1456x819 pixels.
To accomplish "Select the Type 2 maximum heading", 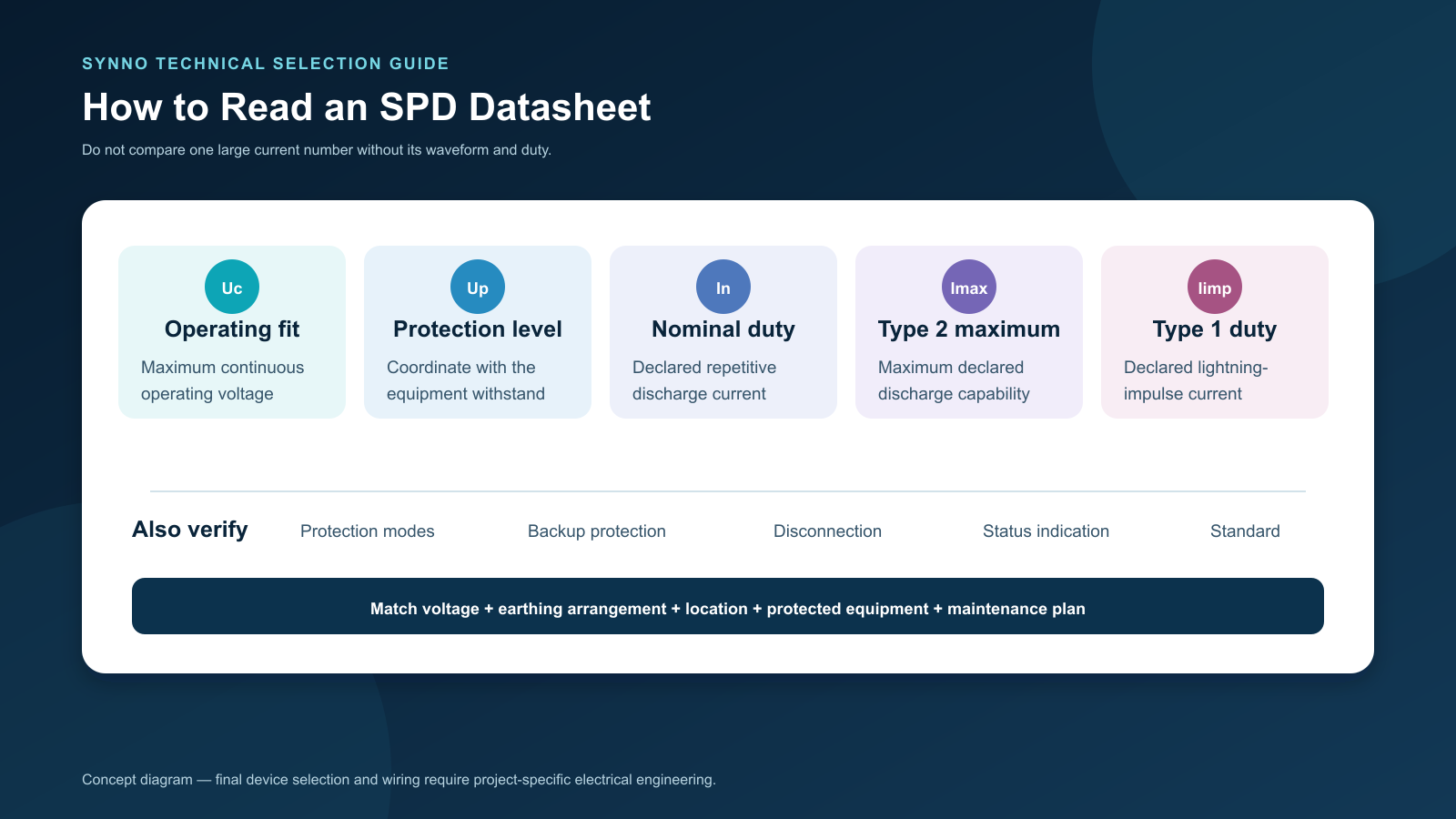I will pos(969,329).
